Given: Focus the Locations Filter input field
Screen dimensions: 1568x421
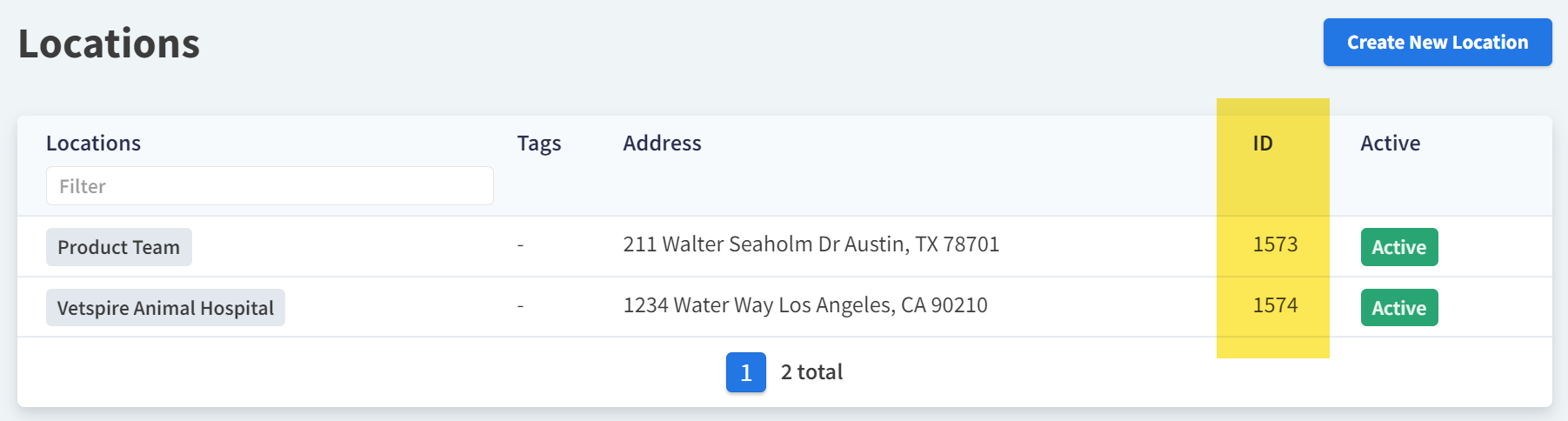Looking at the screenshot, I should [270, 186].
